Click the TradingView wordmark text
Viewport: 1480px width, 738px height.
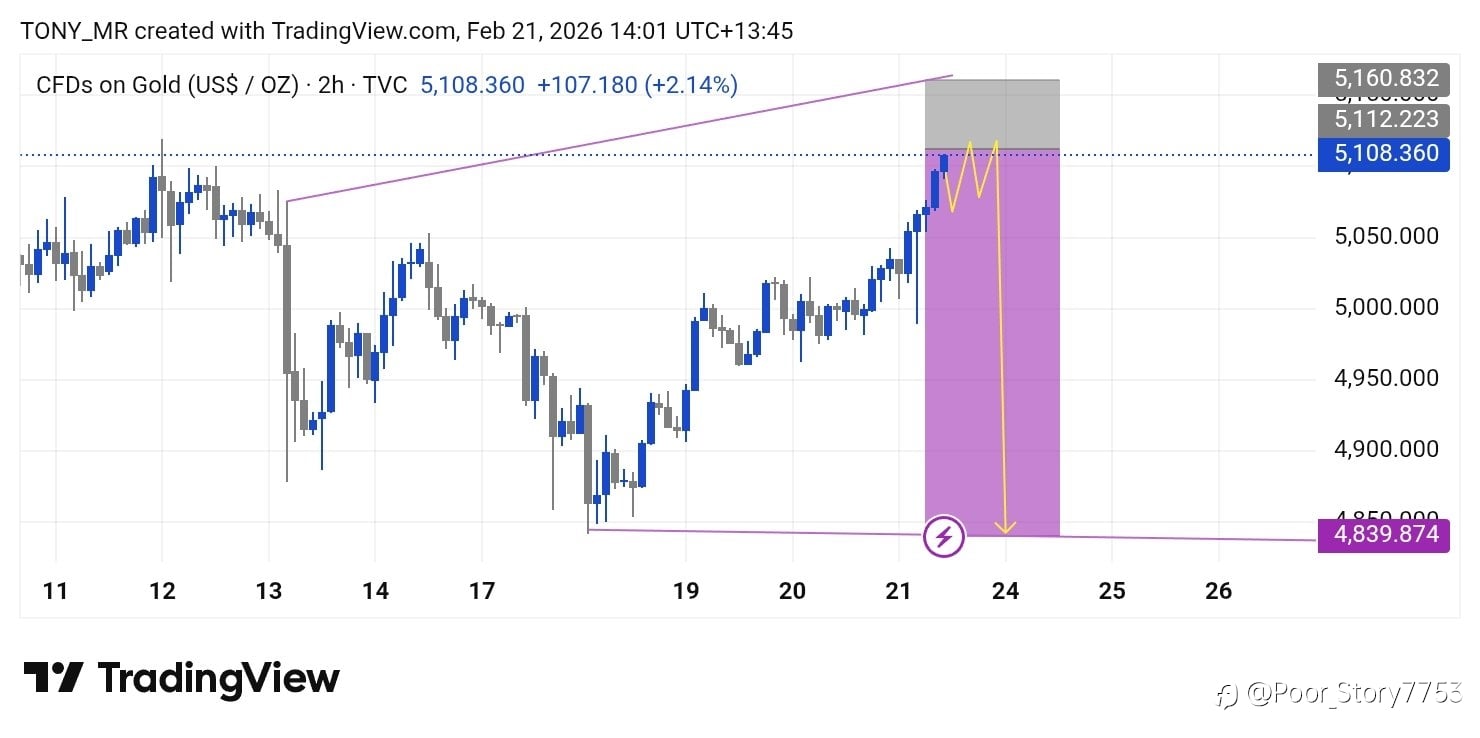coord(218,678)
